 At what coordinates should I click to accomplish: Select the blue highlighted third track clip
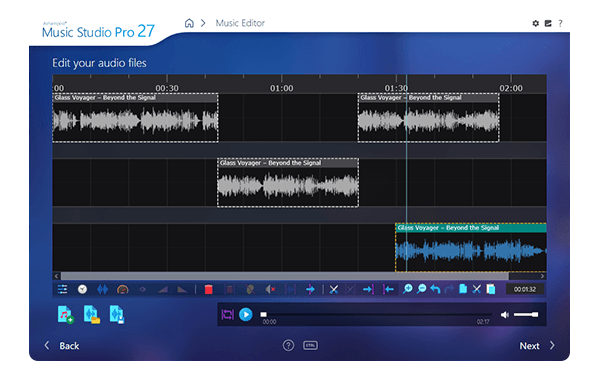pyautogui.click(x=471, y=247)
